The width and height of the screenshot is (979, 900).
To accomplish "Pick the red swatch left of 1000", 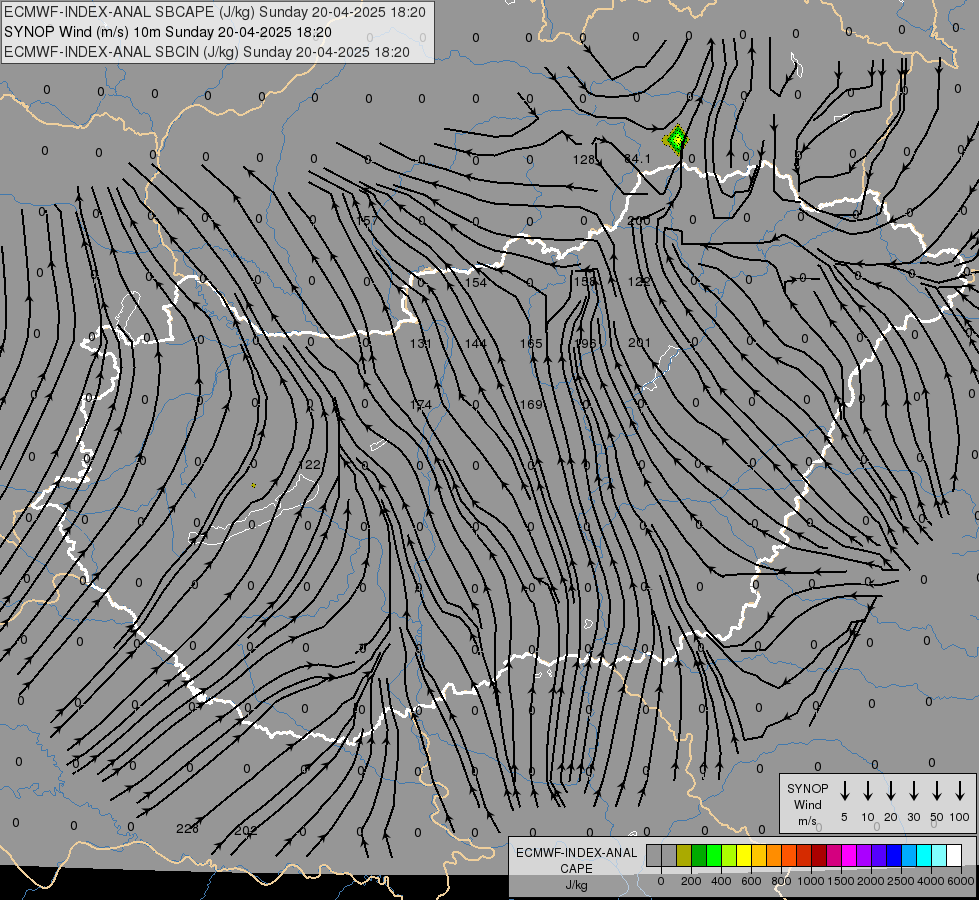I will click(804, 856).
